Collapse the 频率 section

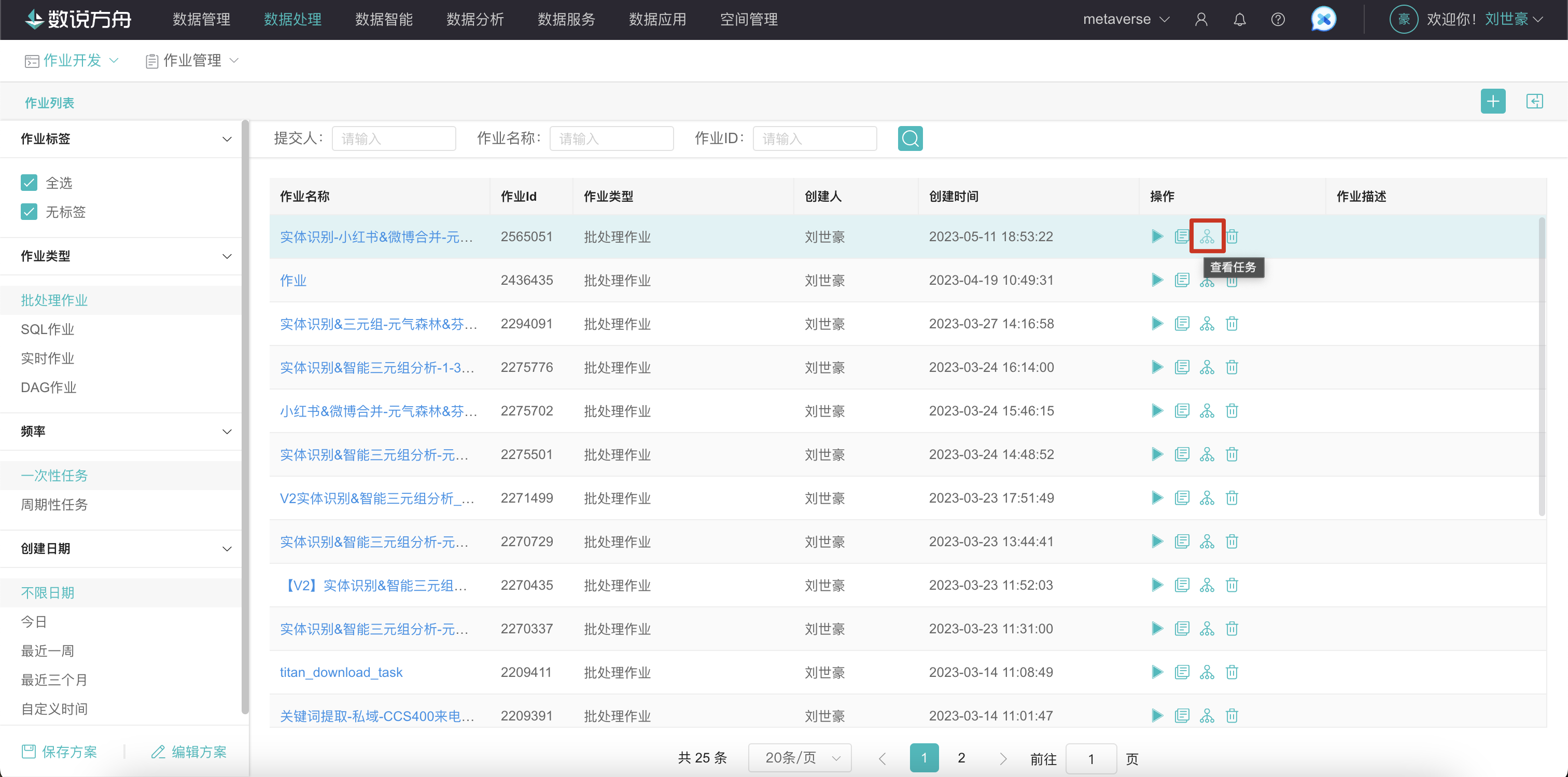227,432
